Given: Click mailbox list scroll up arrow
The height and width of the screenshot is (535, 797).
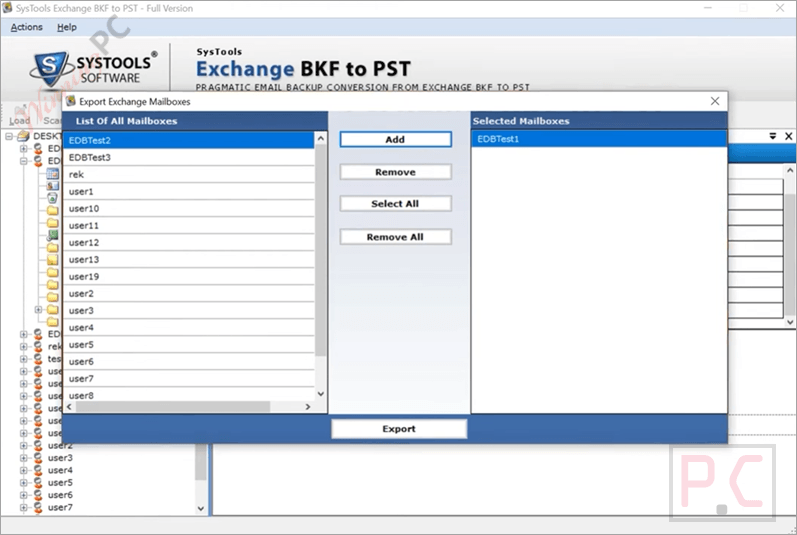Looking at the screenshot, I should point(321,138).
